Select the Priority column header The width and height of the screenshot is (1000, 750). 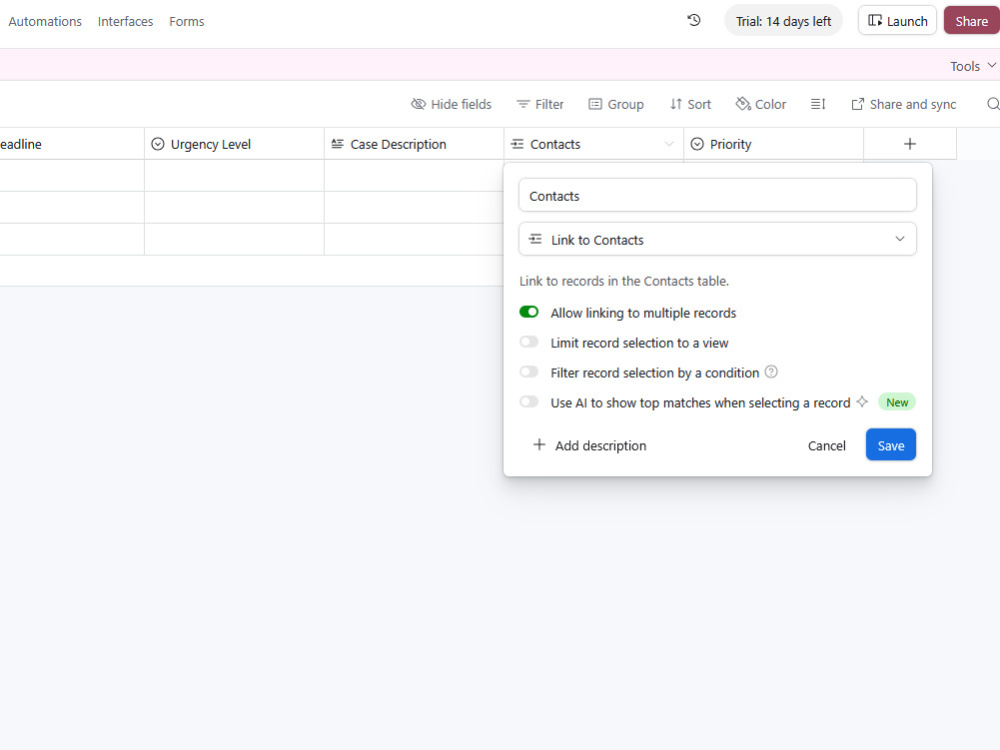[x=774, y=144]
